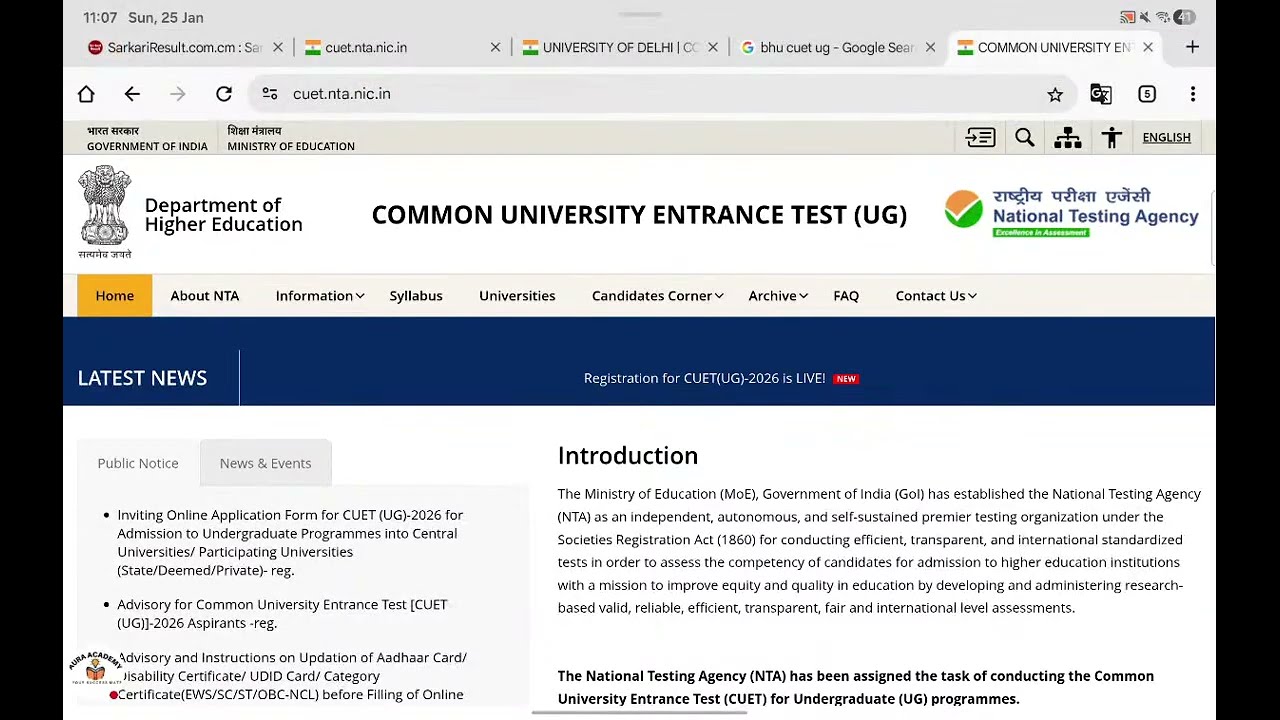1280x720 pixels.
Task: Expand the Contact Us dropdown
Action: click(936, 296)
